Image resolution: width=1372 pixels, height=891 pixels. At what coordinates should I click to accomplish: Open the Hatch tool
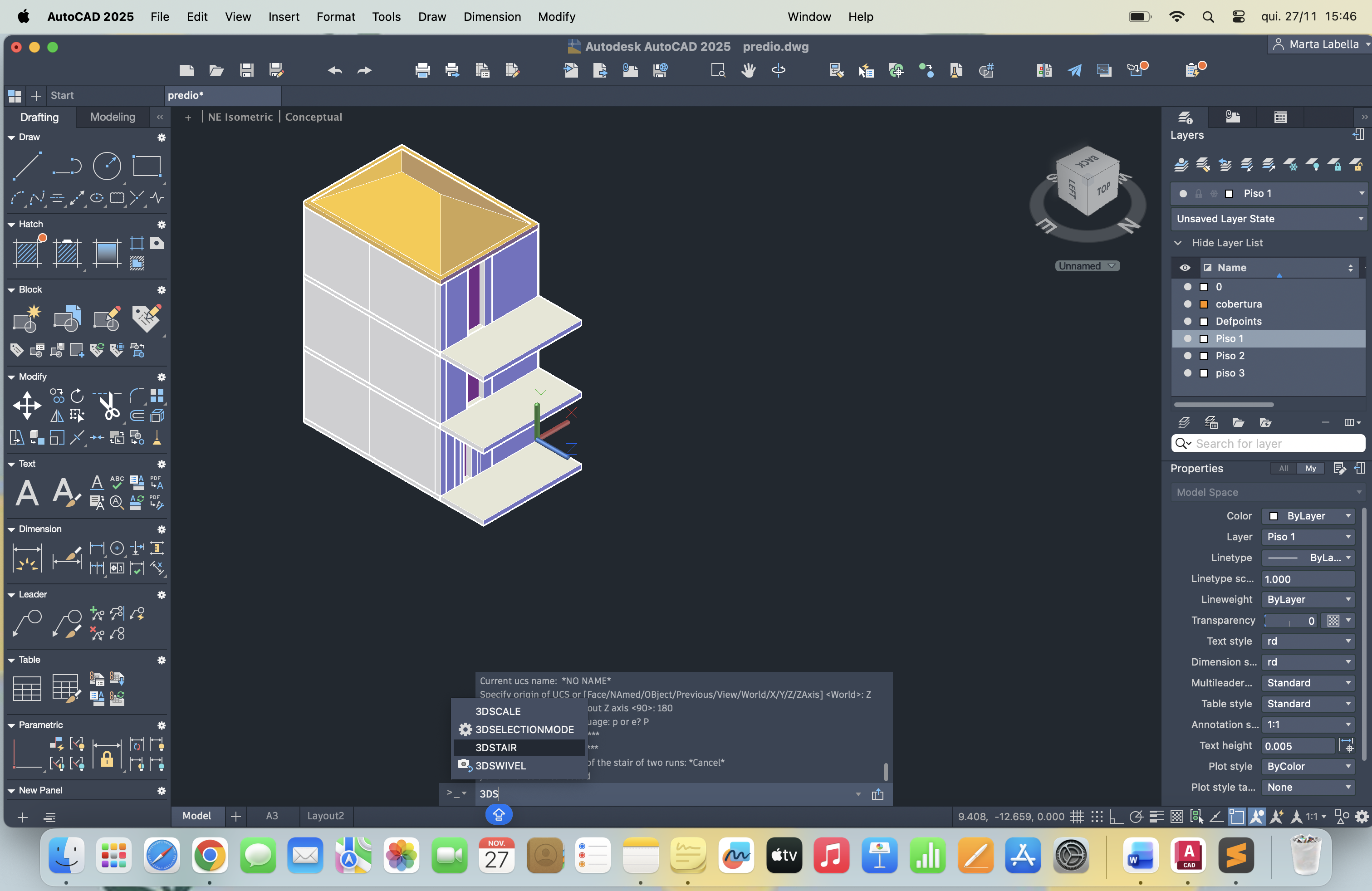pyautogui.click(x=26, y=252)
